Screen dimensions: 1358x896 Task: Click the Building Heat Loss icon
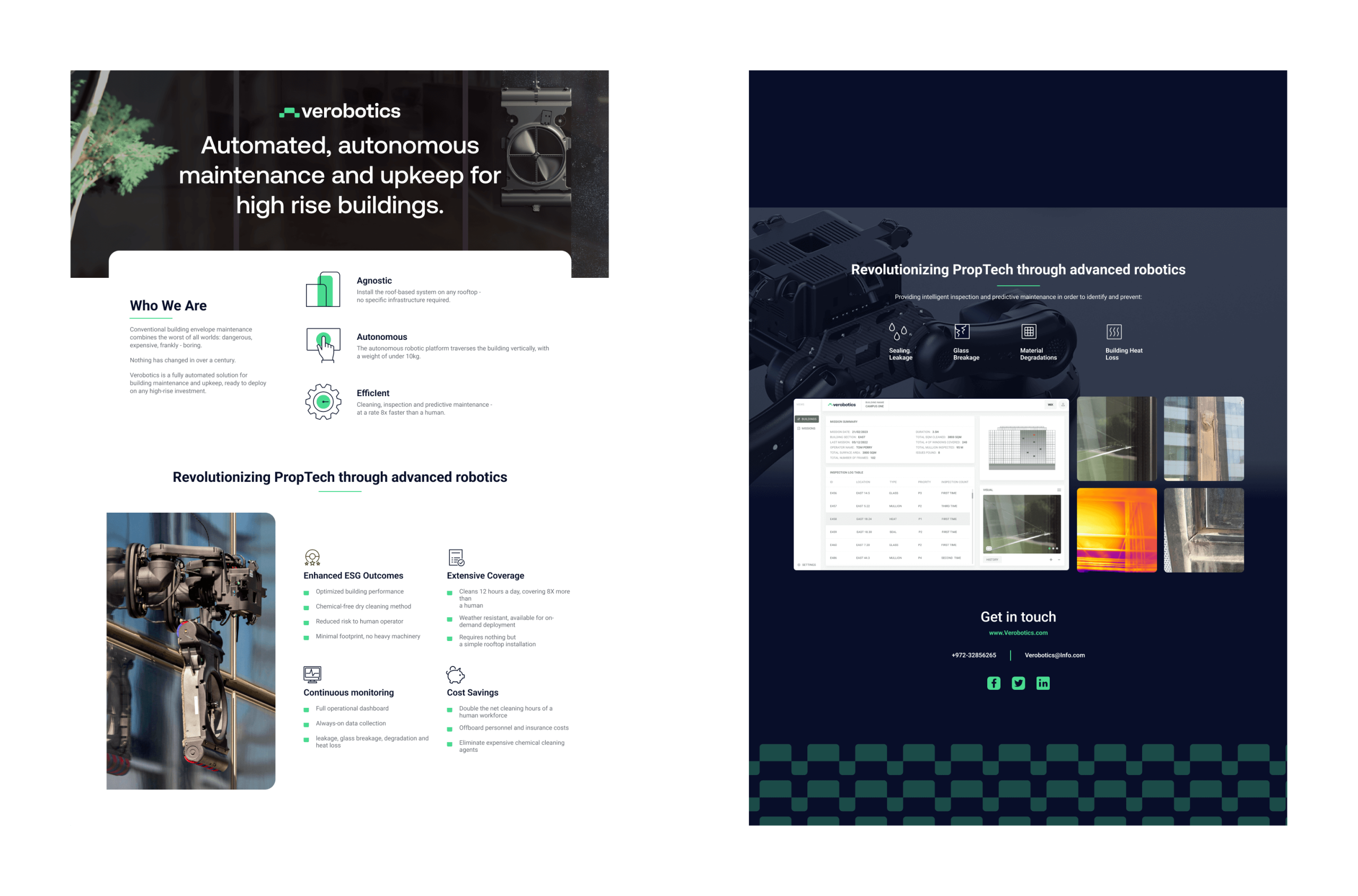pyautogui.click(x=1114, y=331)
